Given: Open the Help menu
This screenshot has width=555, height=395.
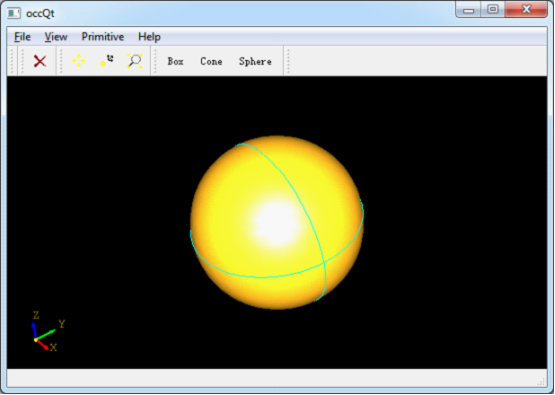Looking at the screenshot, I should coord(149,37).
